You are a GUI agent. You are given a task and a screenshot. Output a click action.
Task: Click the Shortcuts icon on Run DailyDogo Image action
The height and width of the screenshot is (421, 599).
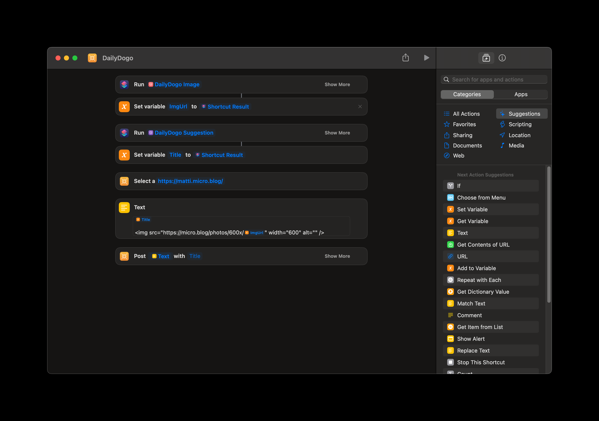124,84
